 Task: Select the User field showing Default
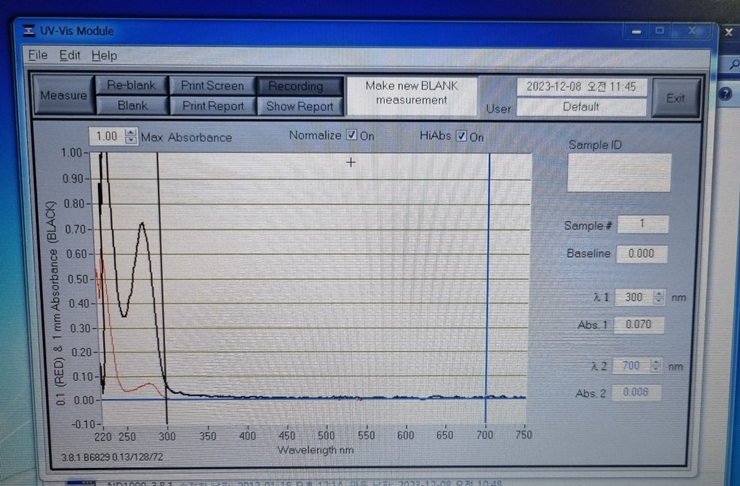(581, 107)
